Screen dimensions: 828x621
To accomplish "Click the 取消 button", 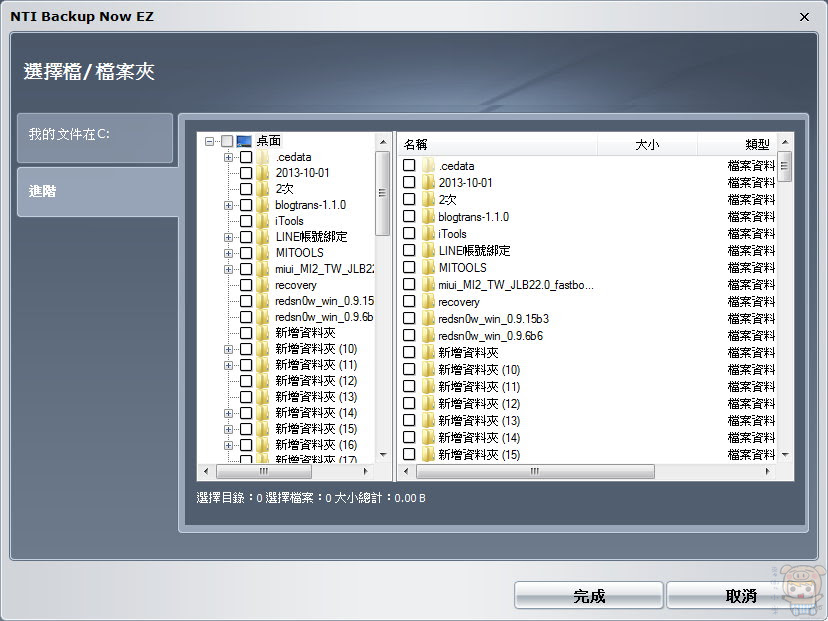I will click(x=741, y=596).
